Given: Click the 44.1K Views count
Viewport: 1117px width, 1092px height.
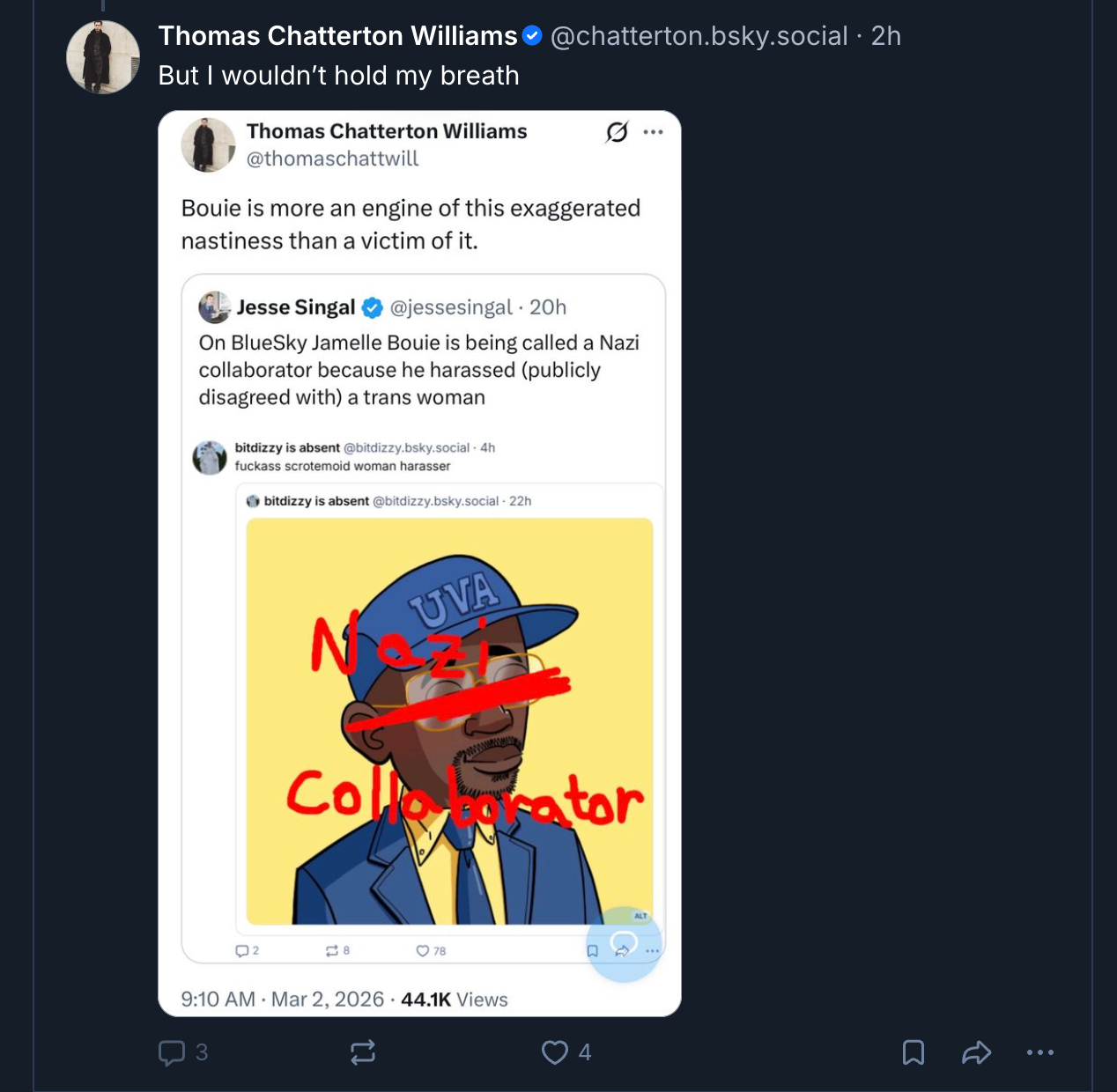Looking at the screenshot, I should click(455, 1000).
